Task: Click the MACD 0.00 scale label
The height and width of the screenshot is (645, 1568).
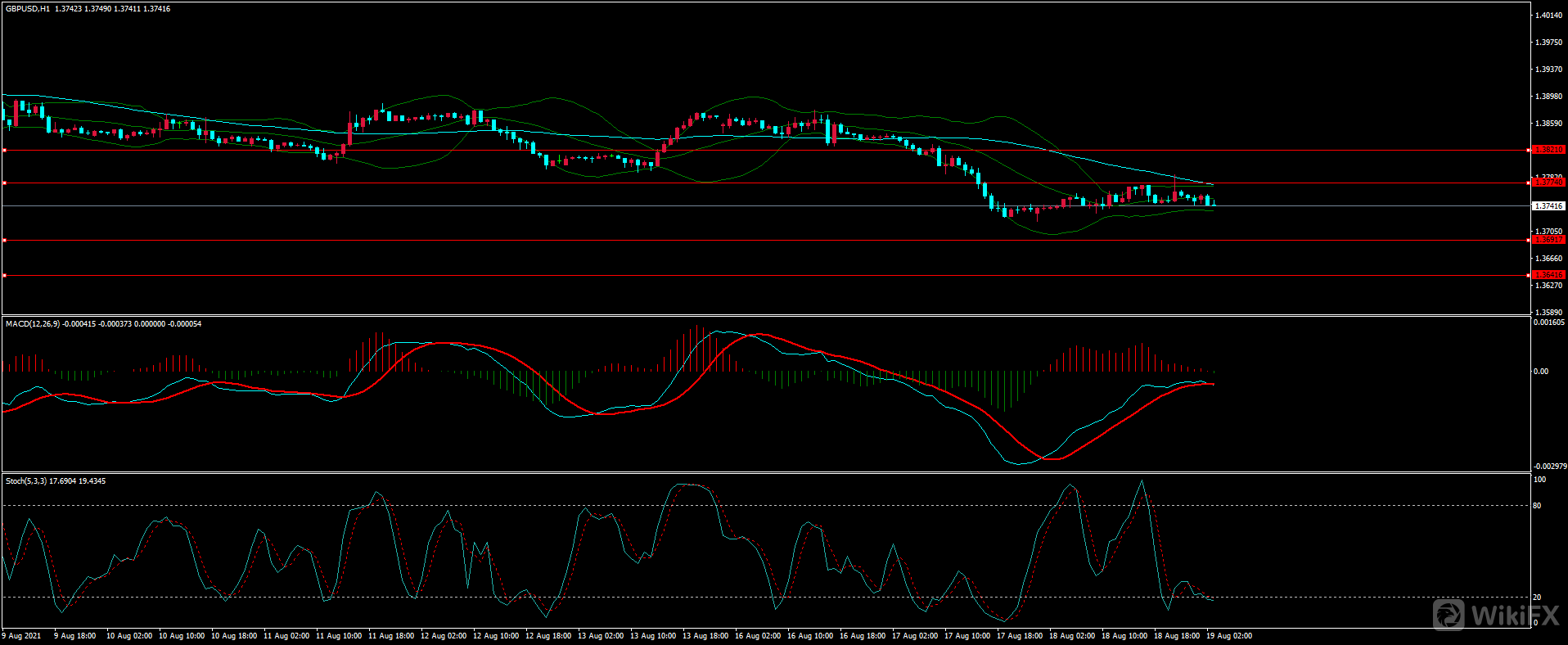Action: 1540,372
